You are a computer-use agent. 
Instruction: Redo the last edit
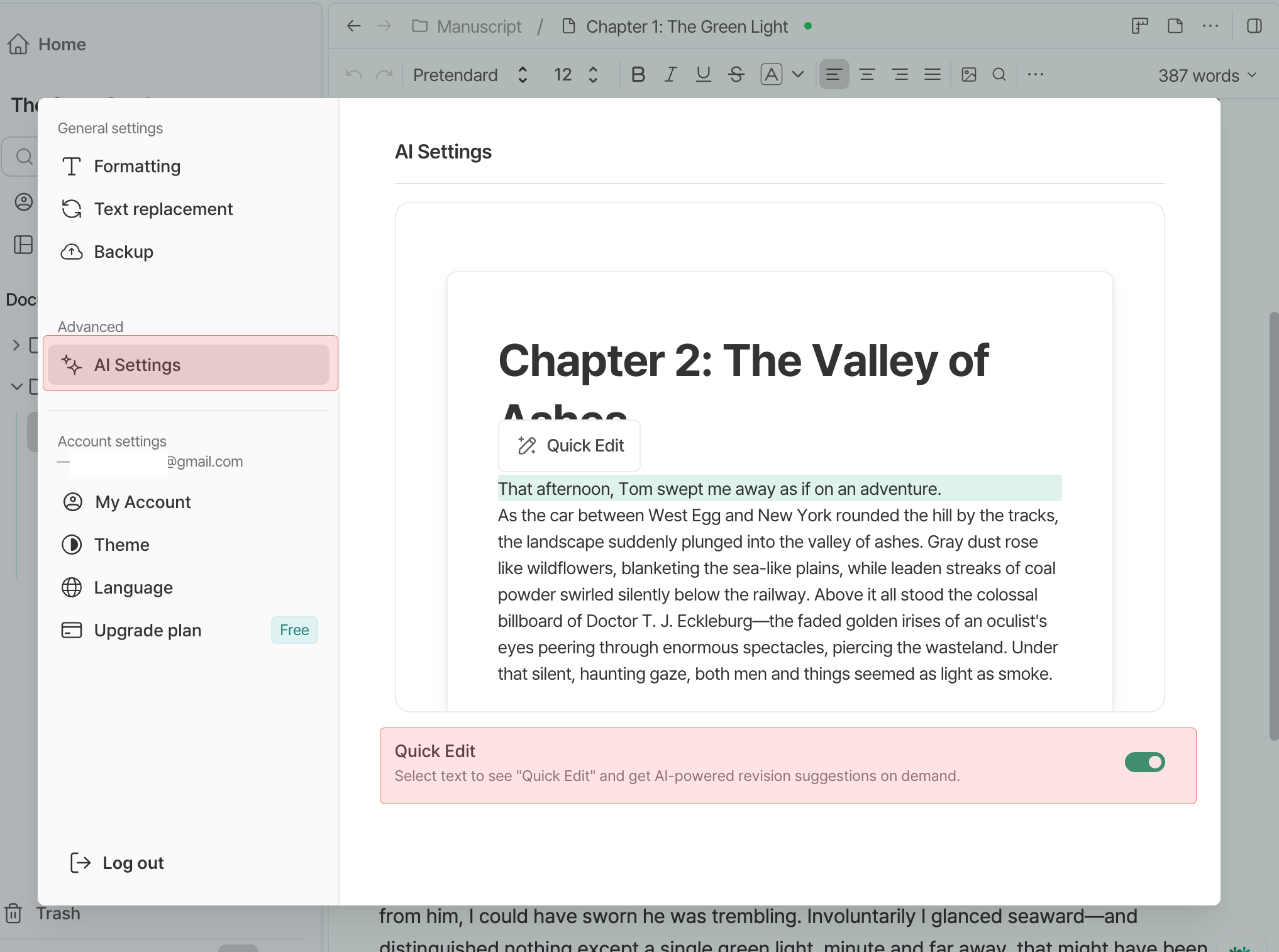384,75
